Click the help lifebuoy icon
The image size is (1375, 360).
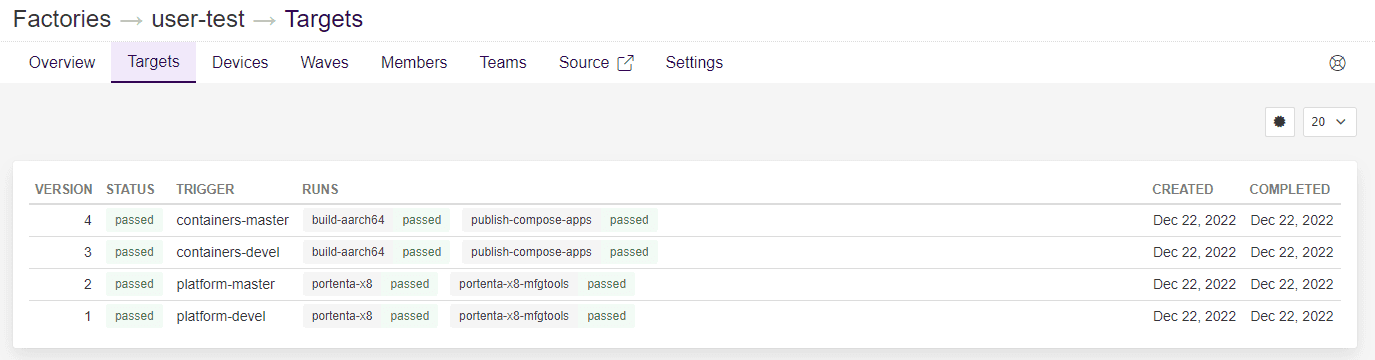coord(1337,63)
